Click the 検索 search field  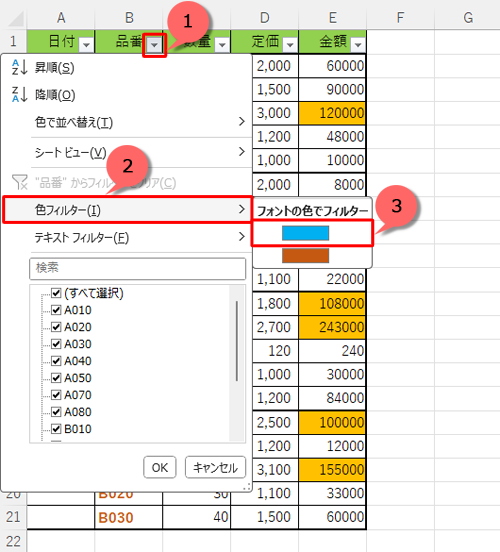click(137, 269)
